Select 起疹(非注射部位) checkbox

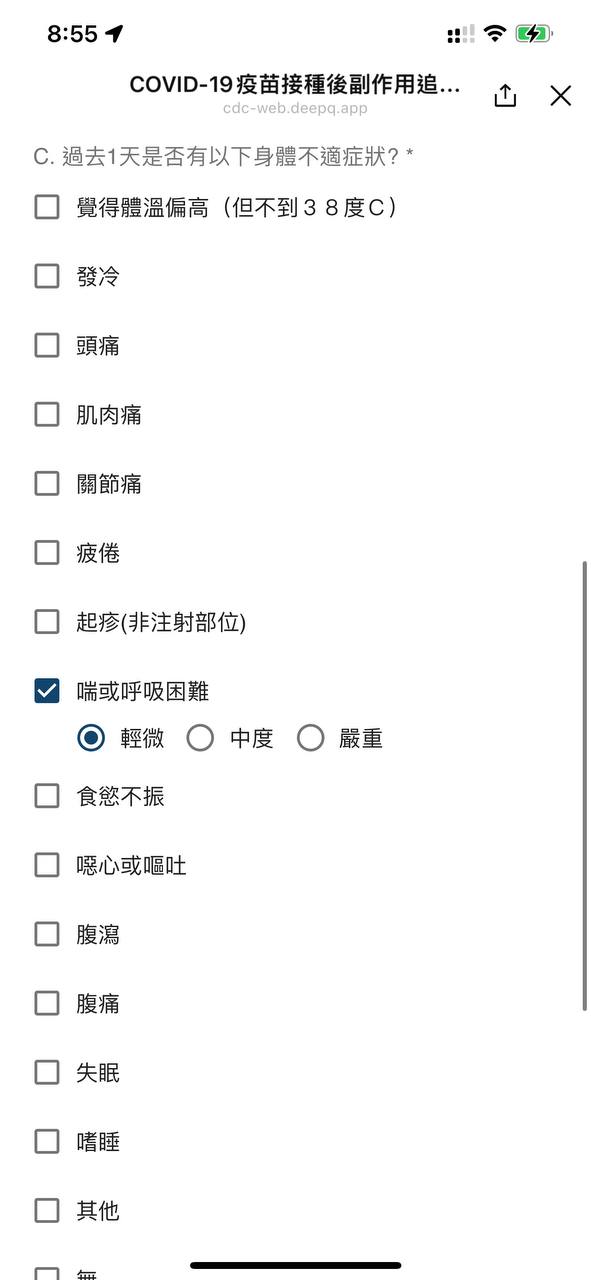(x=47, y=621)
